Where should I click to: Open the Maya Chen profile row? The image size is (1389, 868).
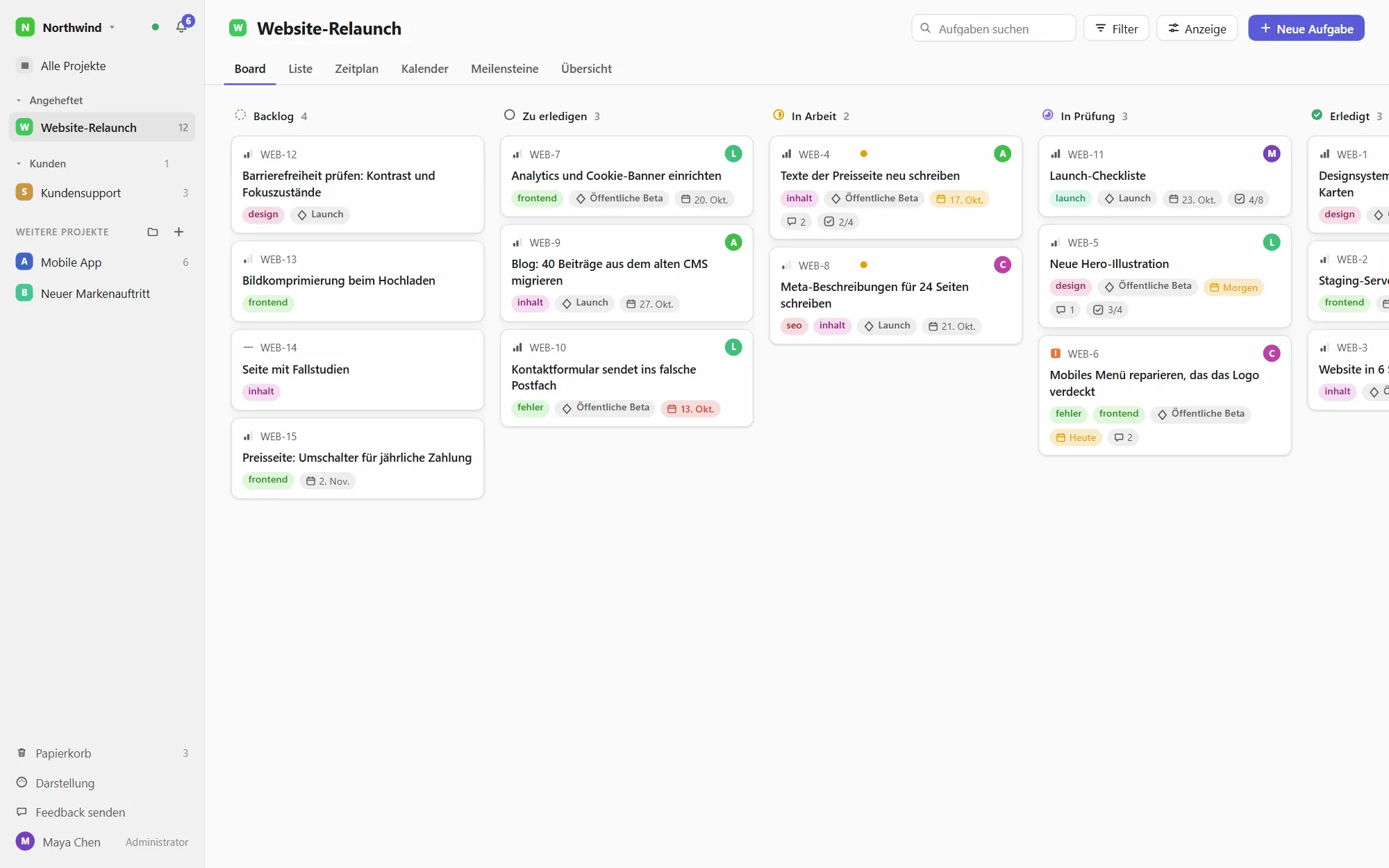[x=102, y=842]
